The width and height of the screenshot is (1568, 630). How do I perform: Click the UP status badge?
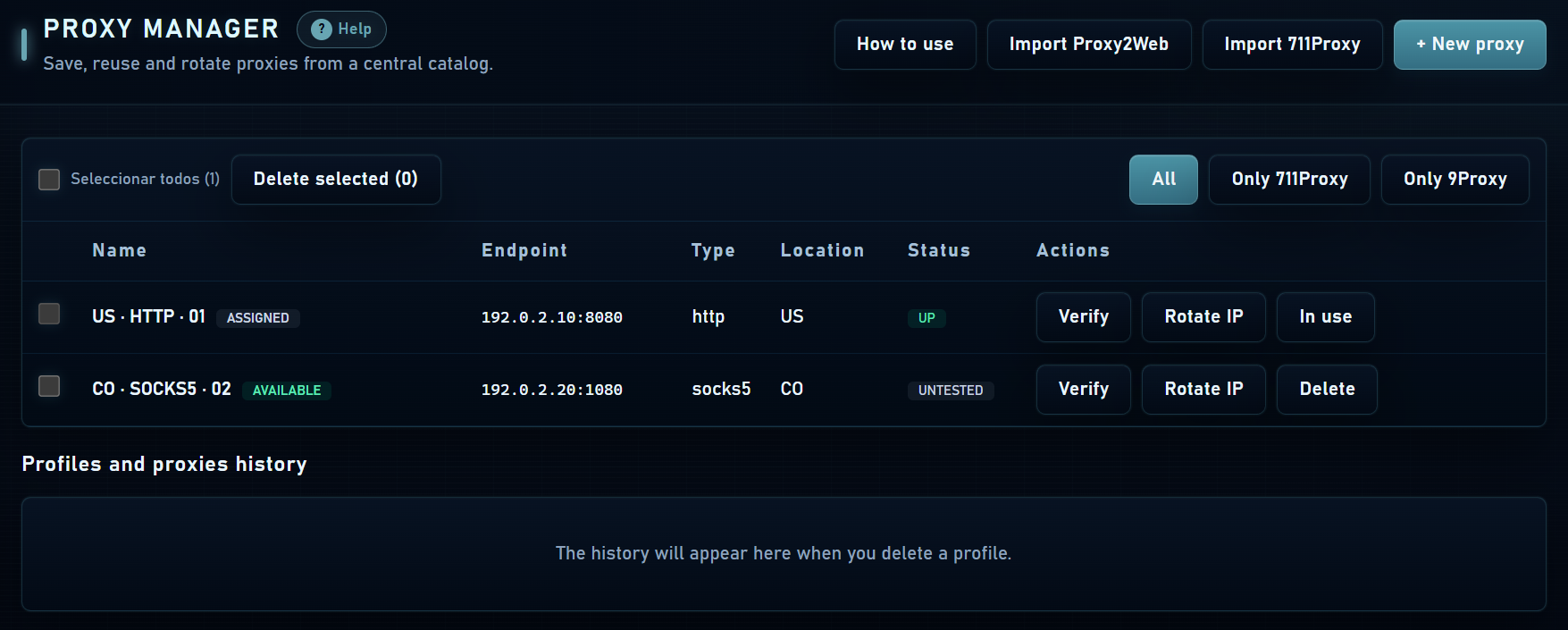(927, 318)
